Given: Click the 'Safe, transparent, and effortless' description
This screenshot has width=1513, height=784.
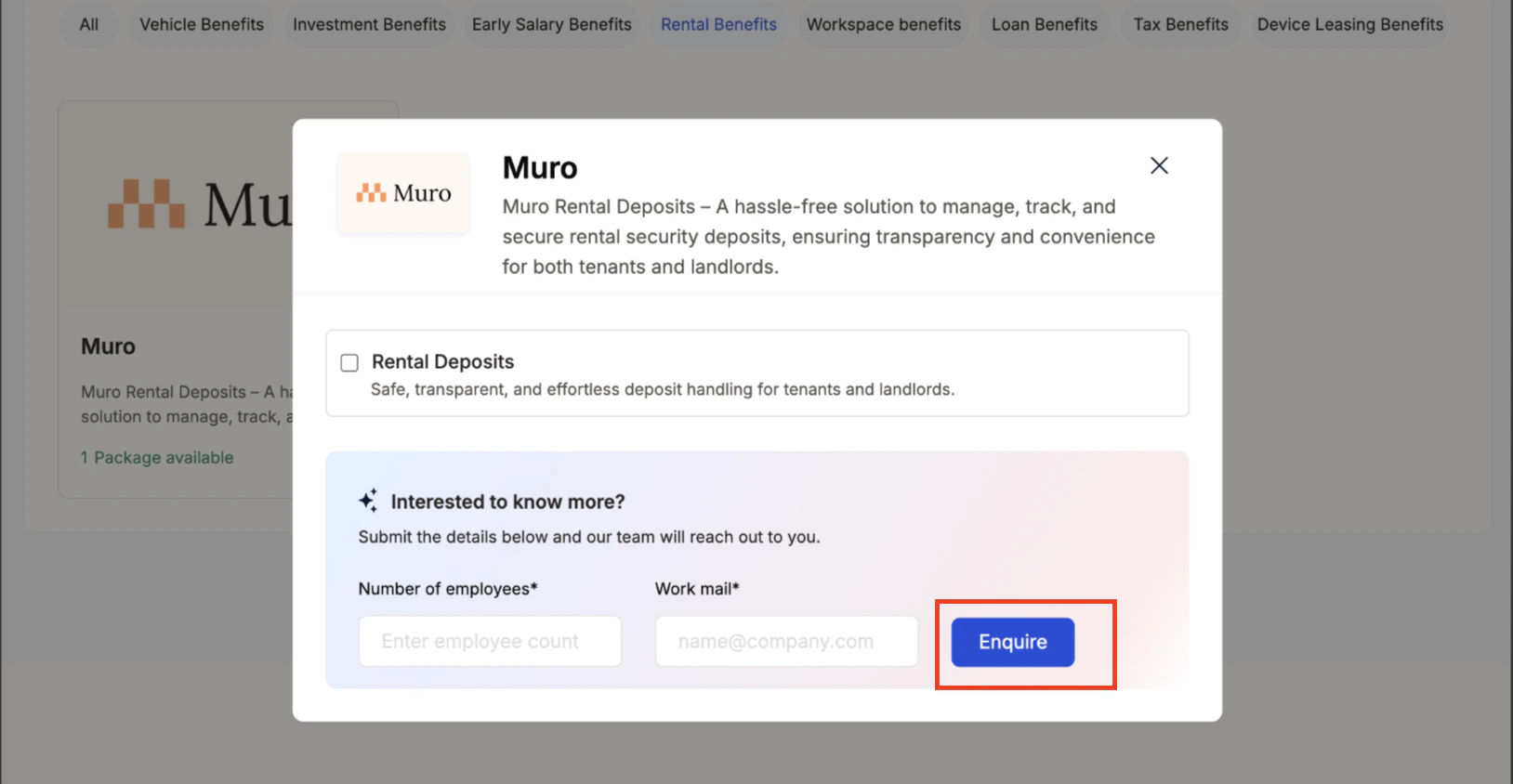Looking at the screenshot, I should click(663, 389).
